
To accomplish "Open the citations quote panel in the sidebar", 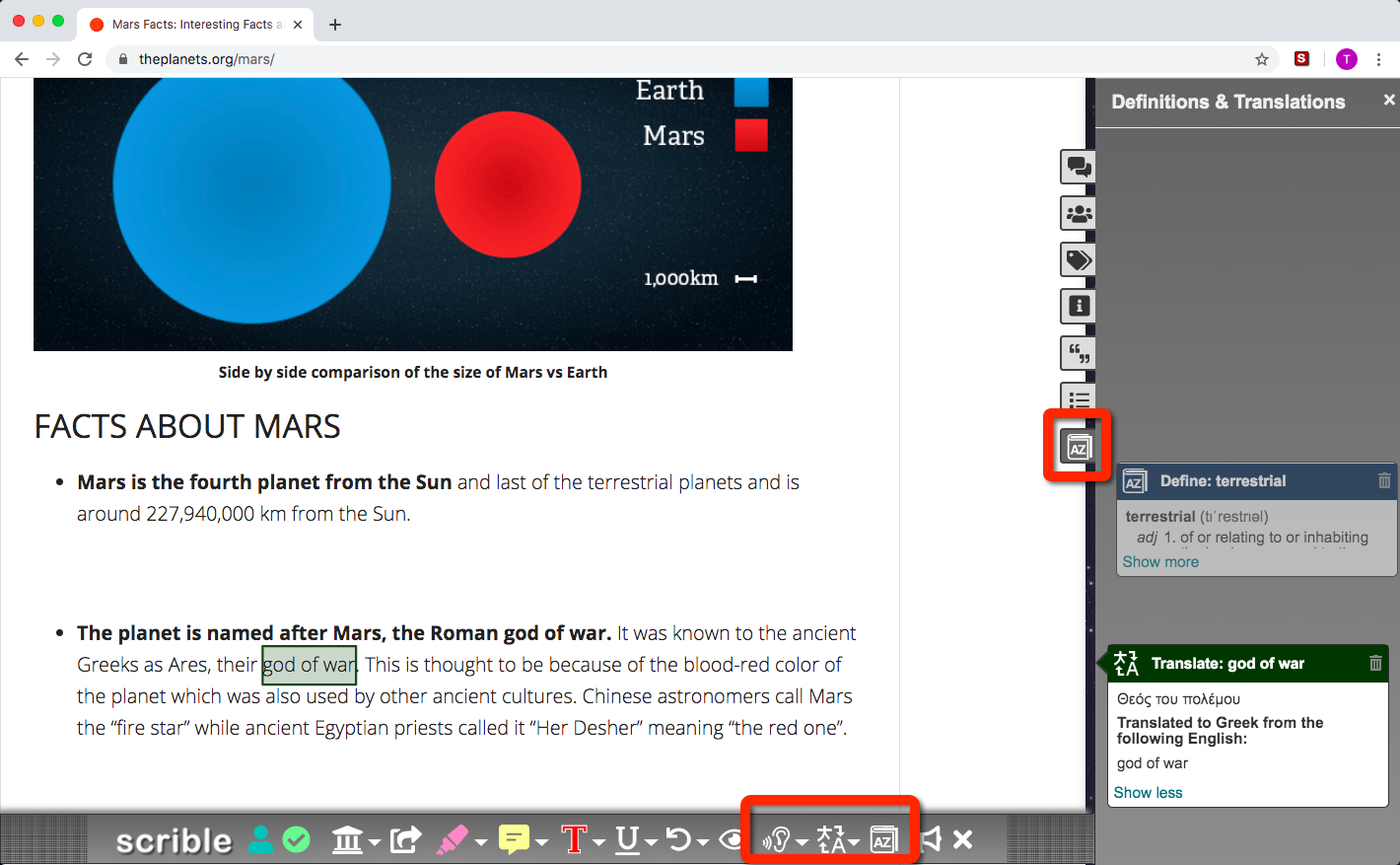I will [1077, 353].
